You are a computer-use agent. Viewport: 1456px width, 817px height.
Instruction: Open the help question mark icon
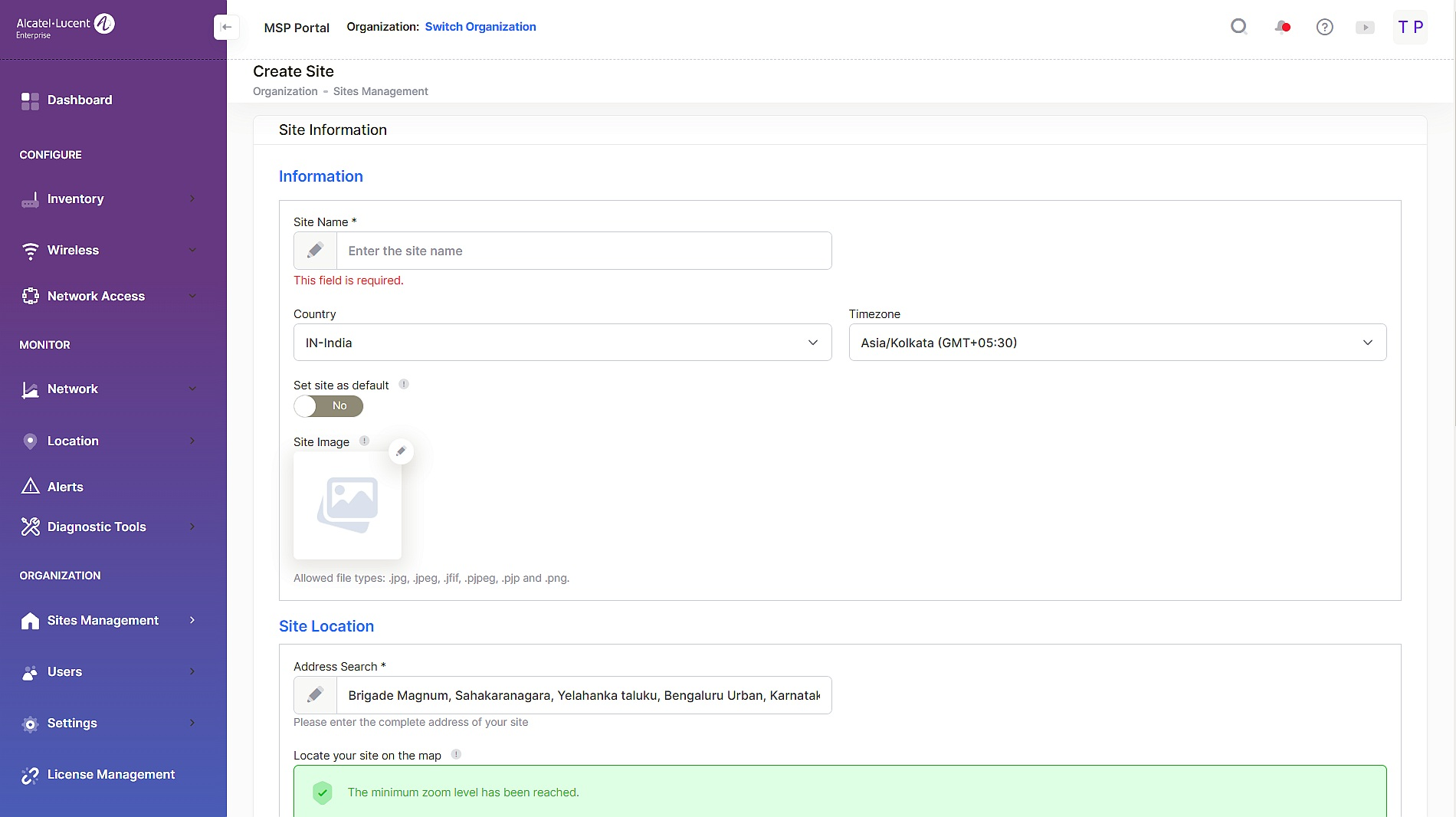(x=1324, y=27)
